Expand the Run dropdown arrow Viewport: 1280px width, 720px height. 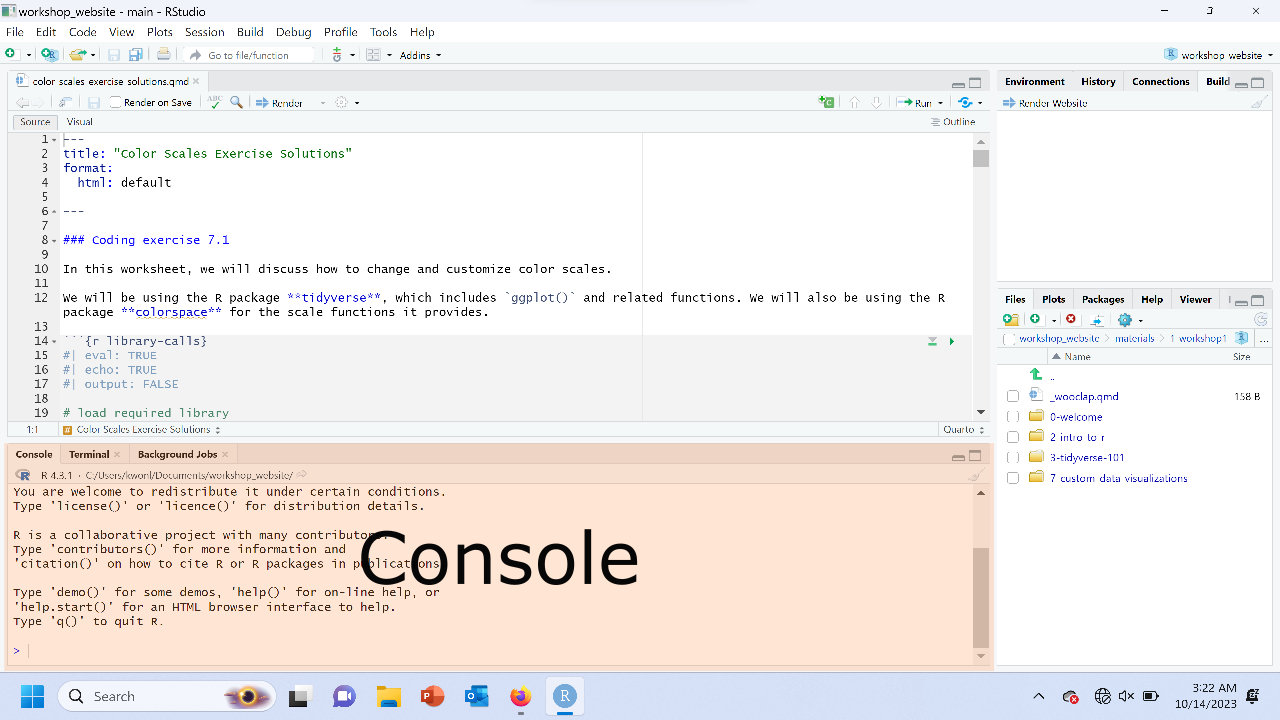coord(940,103)
